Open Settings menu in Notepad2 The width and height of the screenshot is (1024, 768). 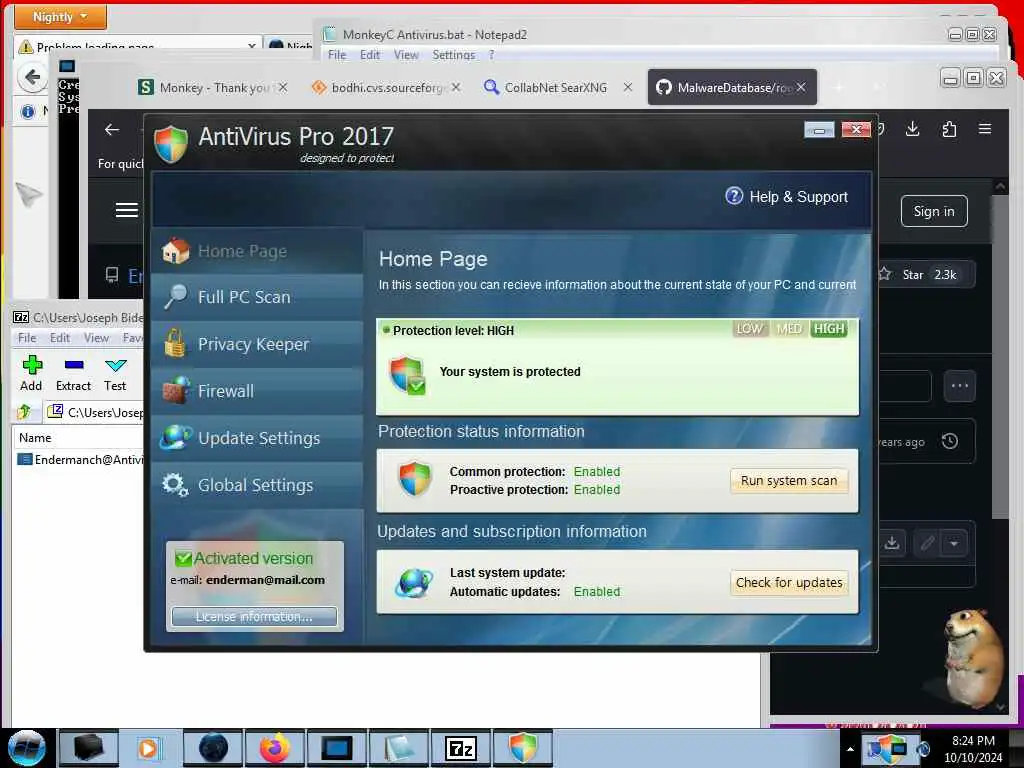pos(453,55)
